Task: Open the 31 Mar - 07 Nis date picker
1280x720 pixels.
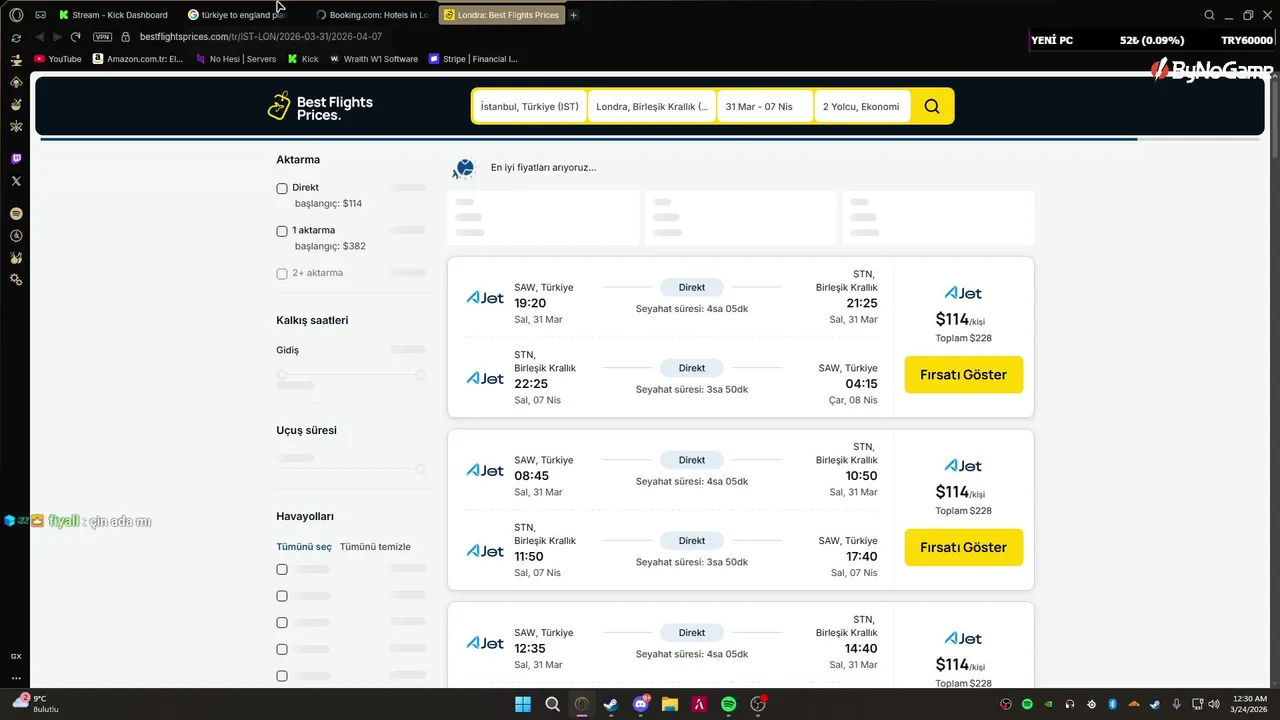Action: click(x=766, y=107)
